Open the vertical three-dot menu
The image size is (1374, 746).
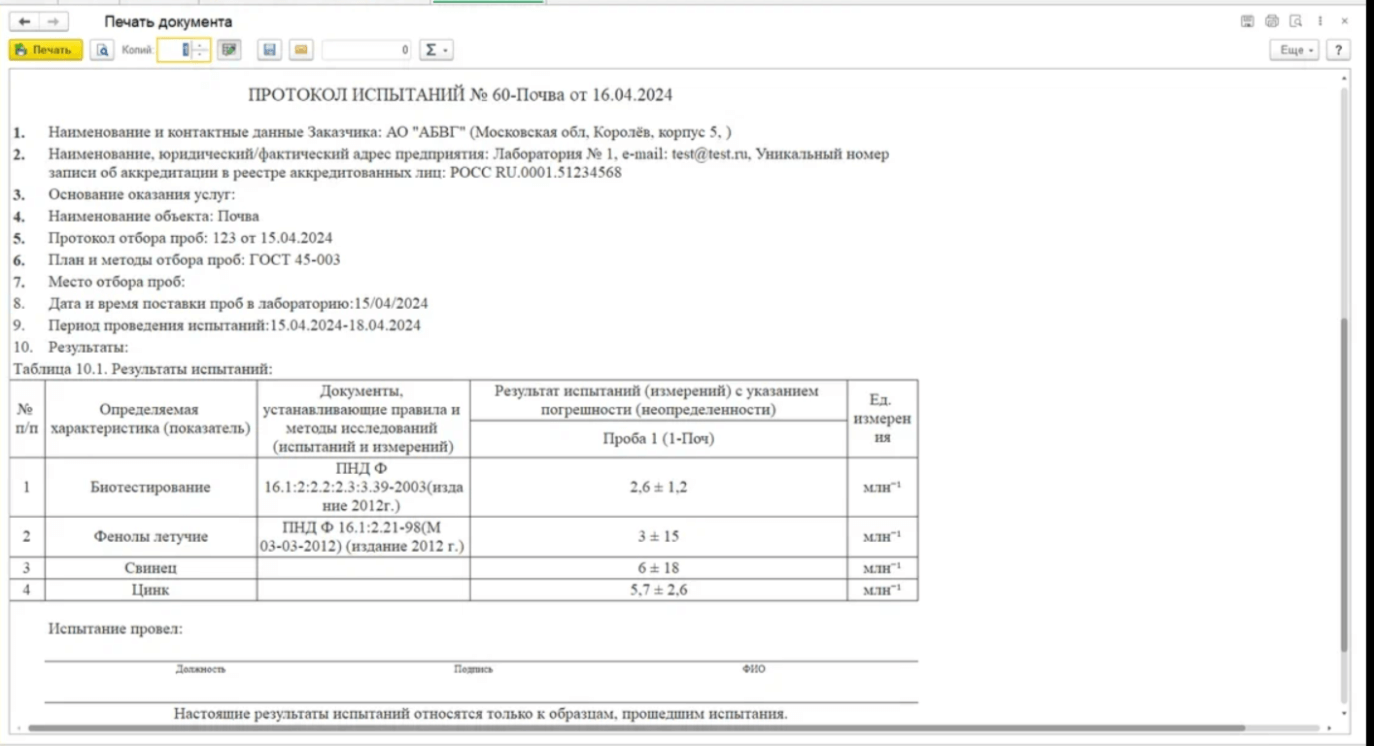coord(1320,21)
